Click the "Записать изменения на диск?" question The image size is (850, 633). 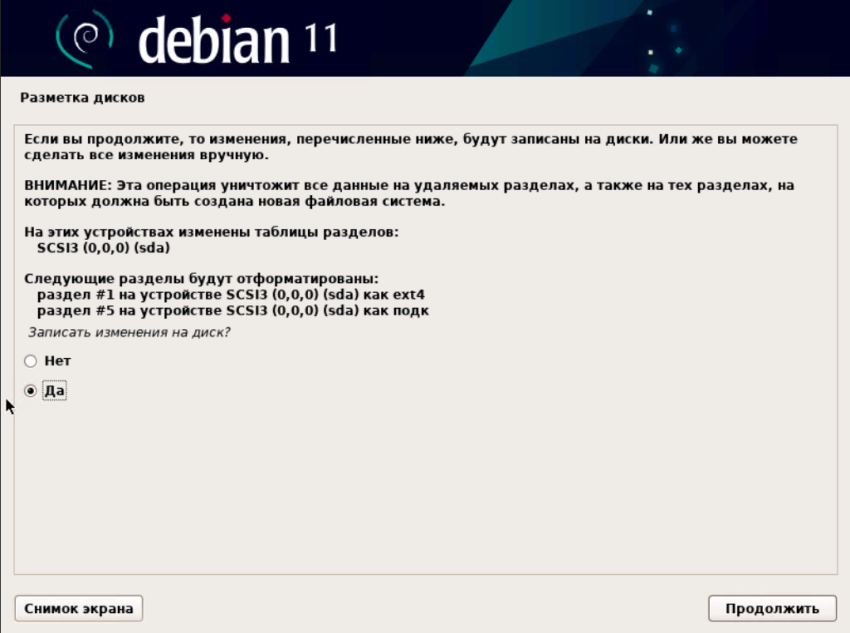tap(129, 332)
